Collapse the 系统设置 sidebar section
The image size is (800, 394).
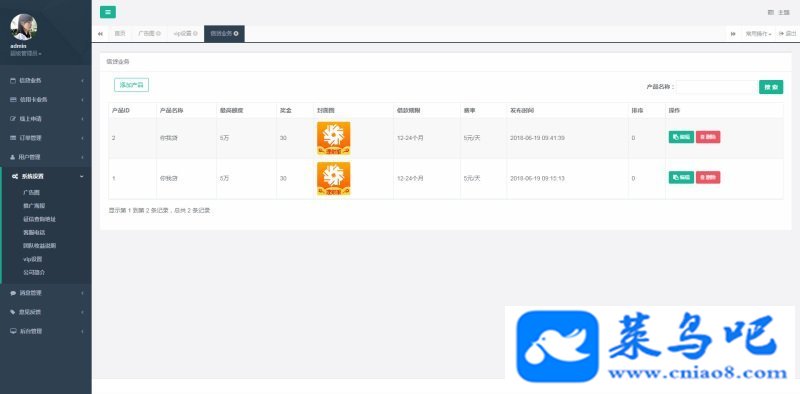[46, 177]
